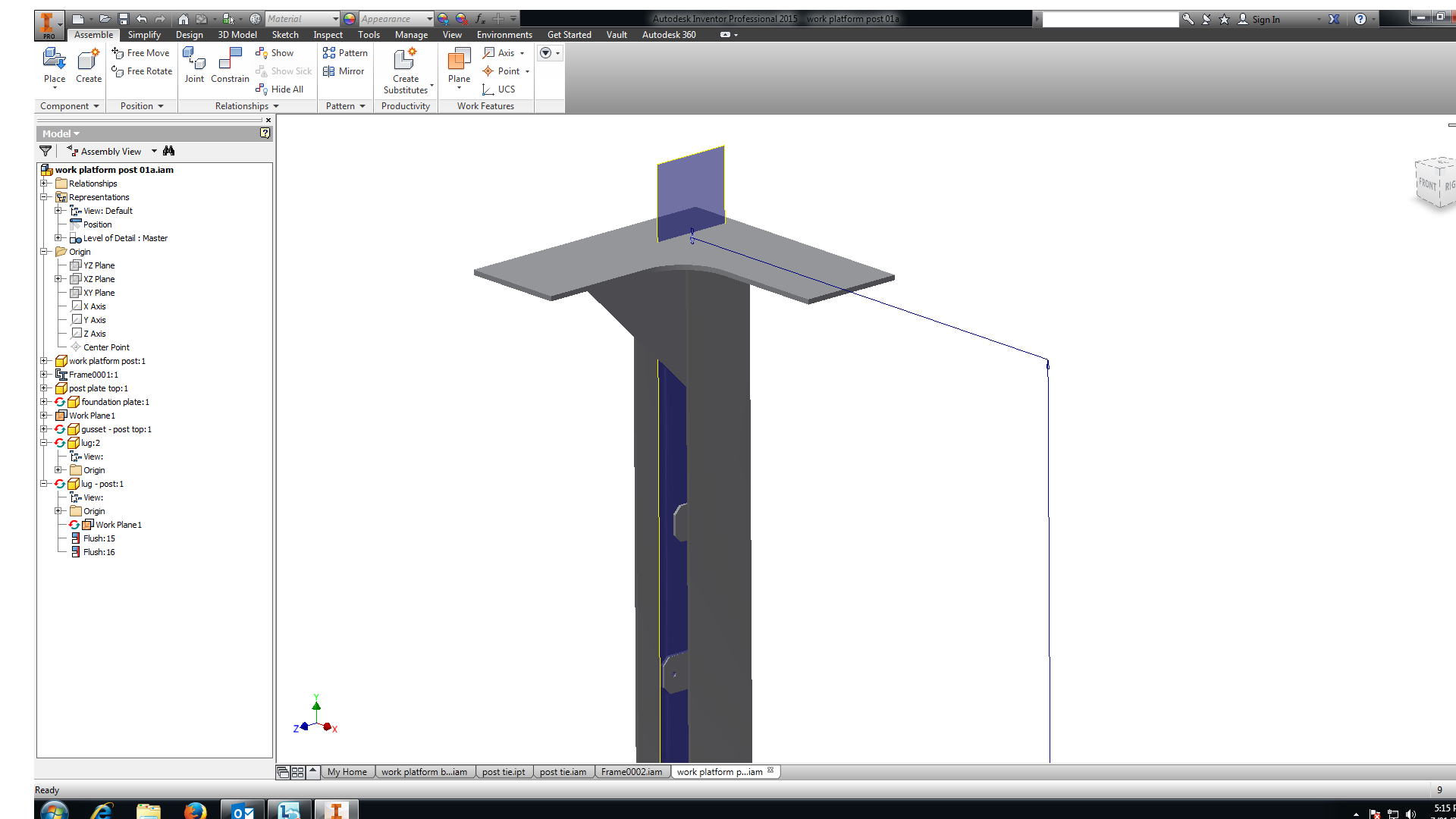
Task: Click the Return/Home icon in quick access toolbar
Action: click(x=184, y=19)
